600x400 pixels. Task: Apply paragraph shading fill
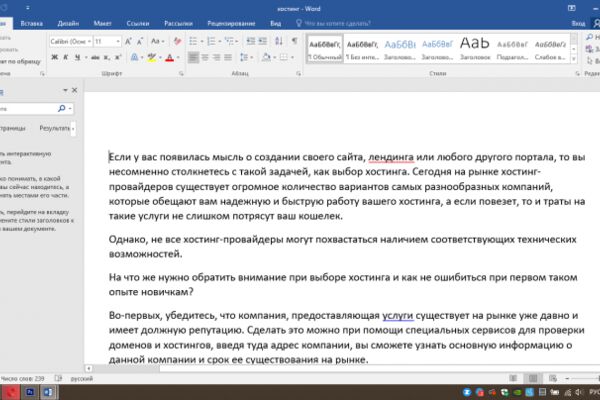(x=266, y=57)
